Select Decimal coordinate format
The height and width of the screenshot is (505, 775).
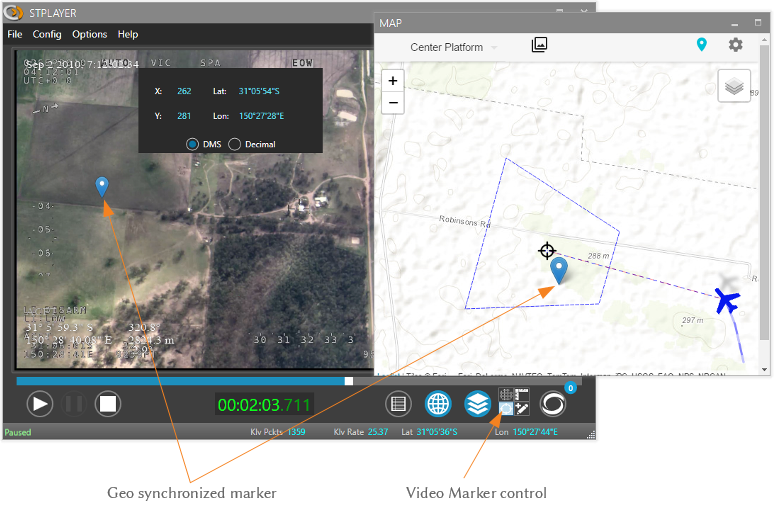pyautogui.click(x=235, y=144)
